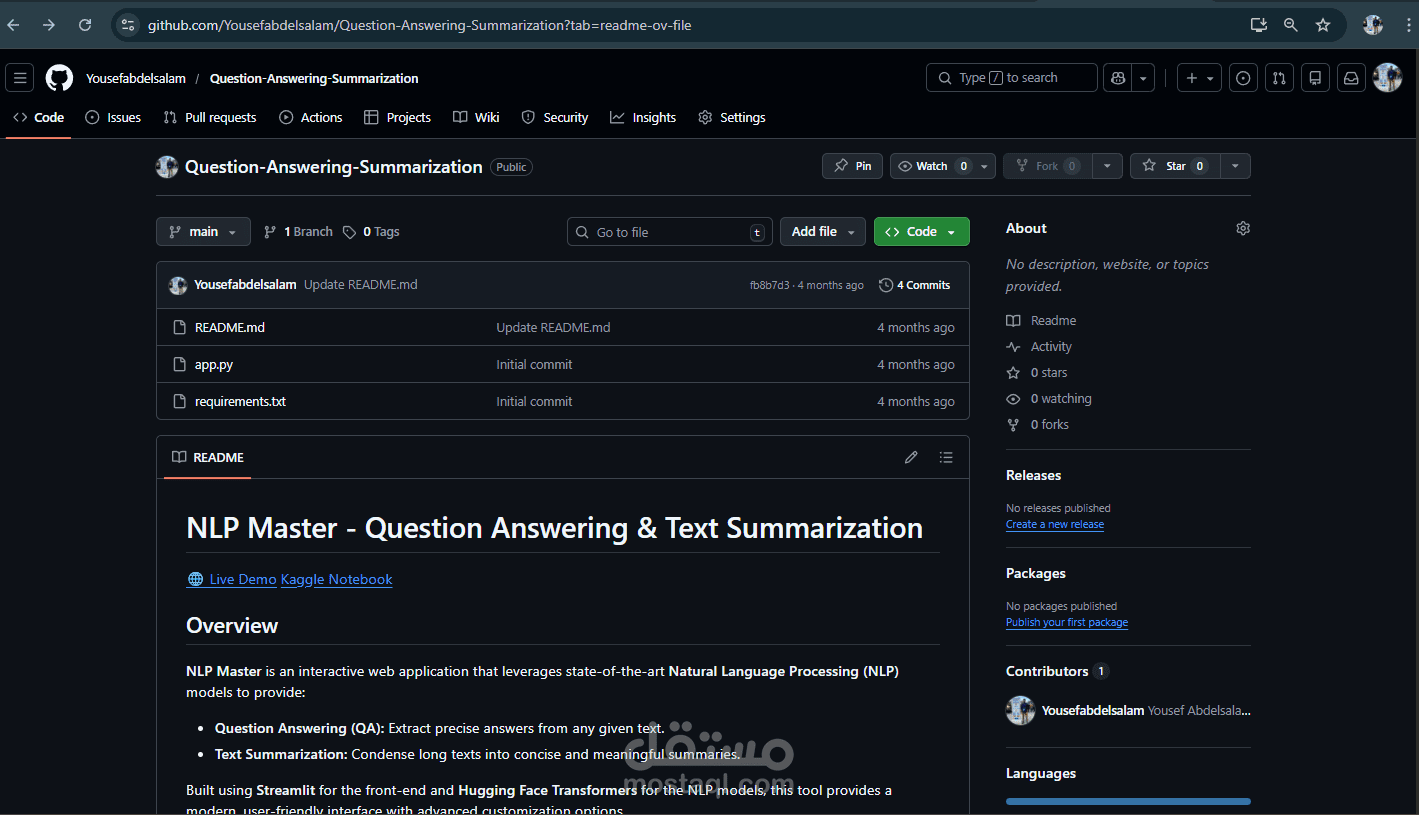The image size is (1419, 815).
Task: Open the Live Demo link
Action: coord(232,579)
